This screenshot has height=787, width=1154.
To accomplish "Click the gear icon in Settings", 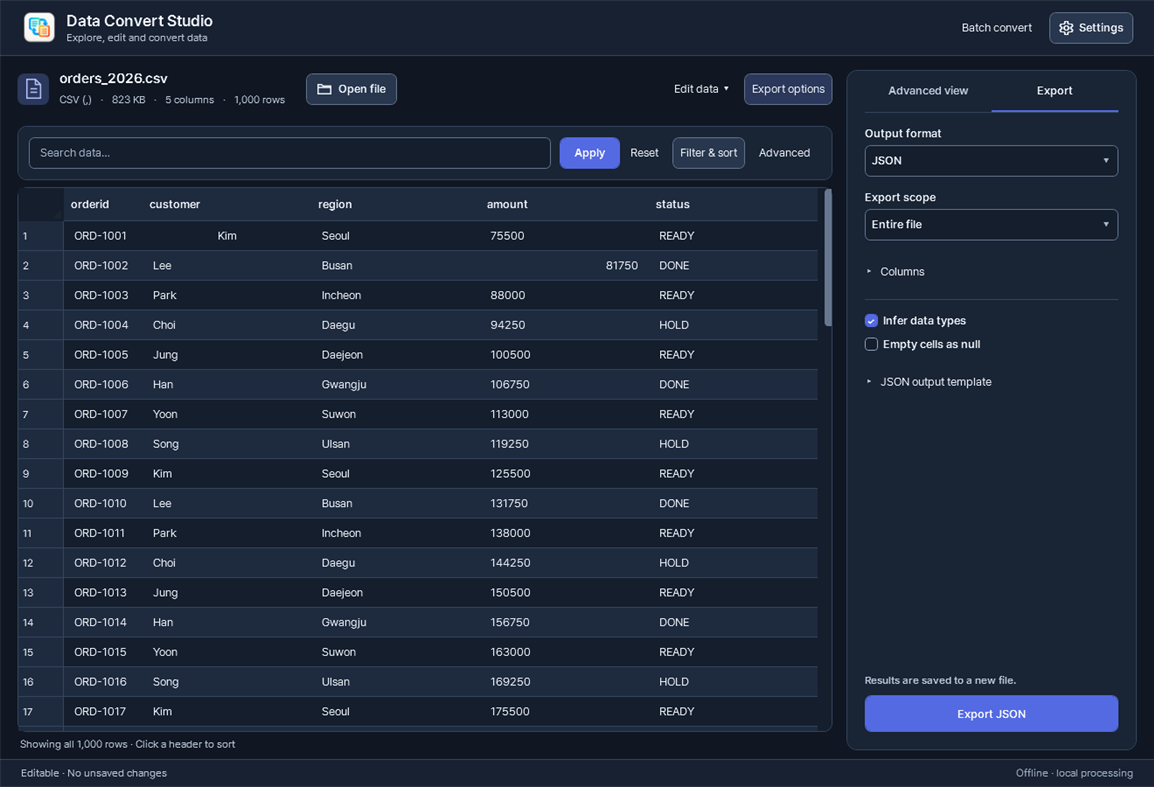I will (x=1066, y=28).
